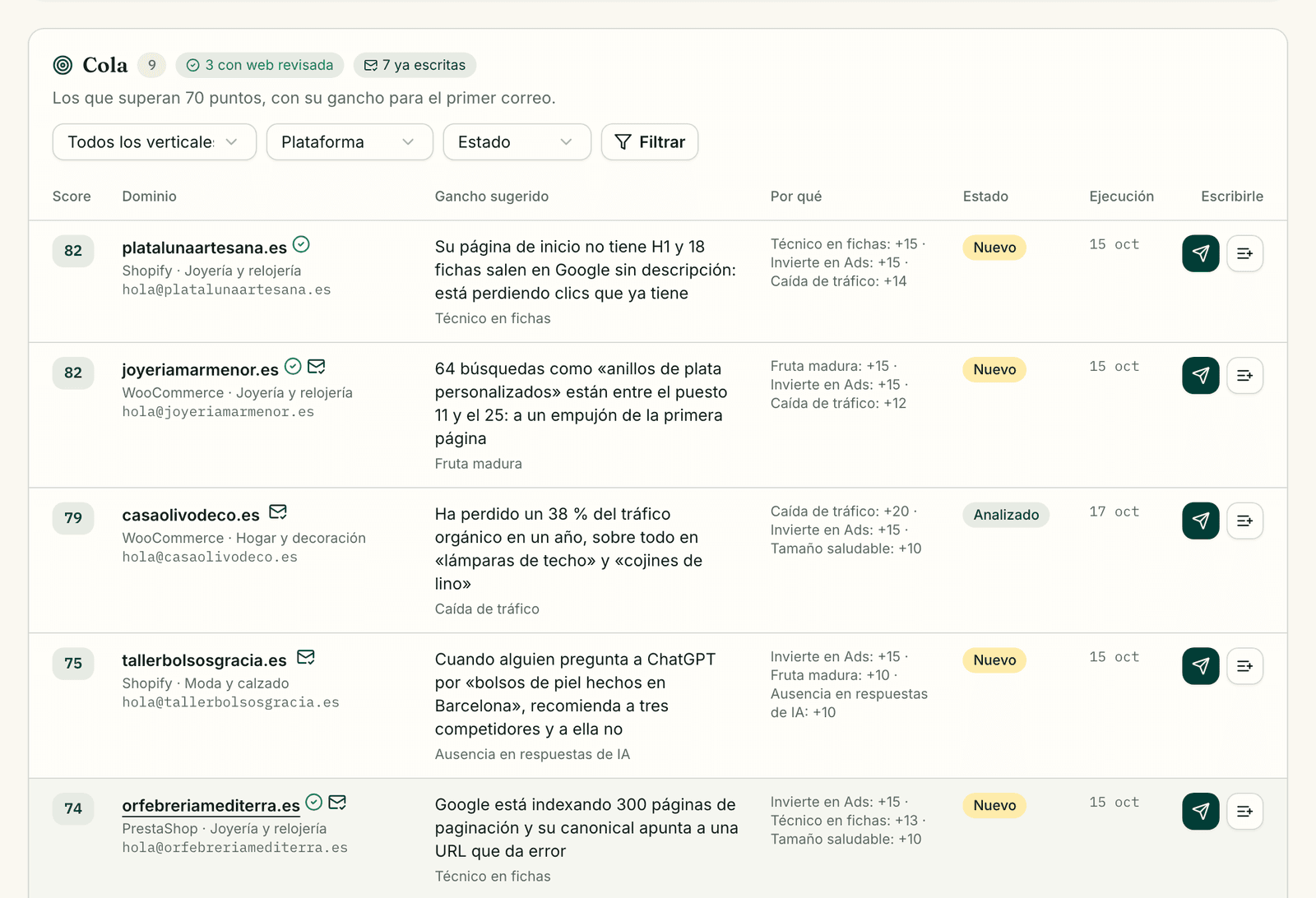Click 'Ausencia en respuestas de IA' hook tag
The width and height of the screenshot is (1316, 898).
click(532, 754)
